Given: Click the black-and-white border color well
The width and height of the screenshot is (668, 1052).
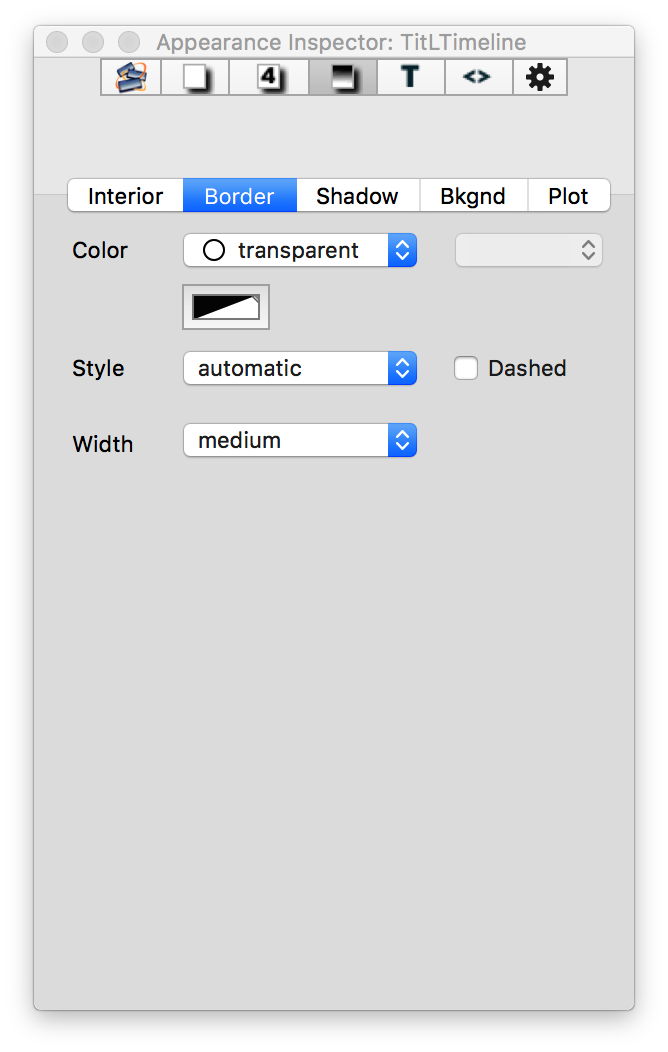Looking at the screenshot, I should [x=225, y=307].
